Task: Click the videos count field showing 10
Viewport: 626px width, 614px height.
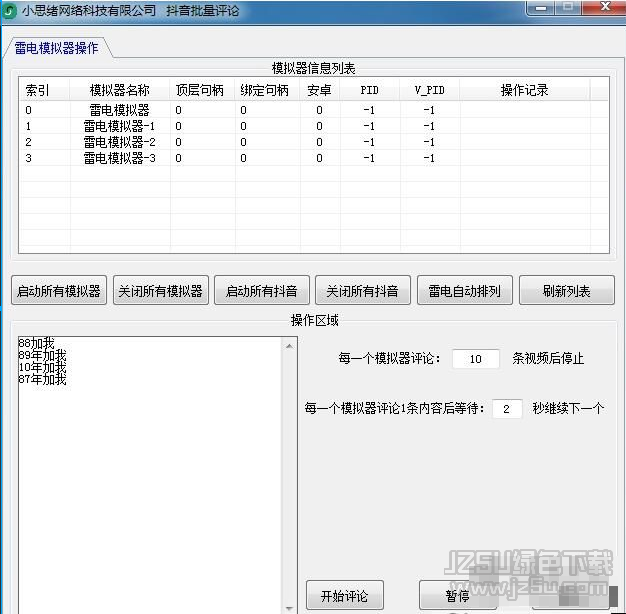Action: coord(475,359)
